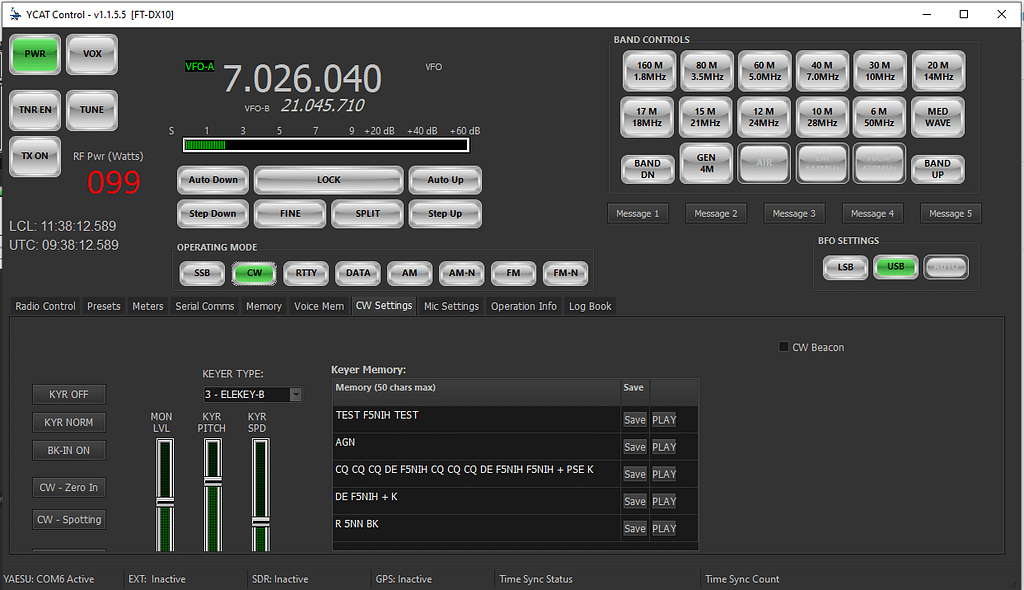Screen dimensions: 1024x590
Task: Select the 20 M 14MHz band button
Action: (x=937, y=71)
